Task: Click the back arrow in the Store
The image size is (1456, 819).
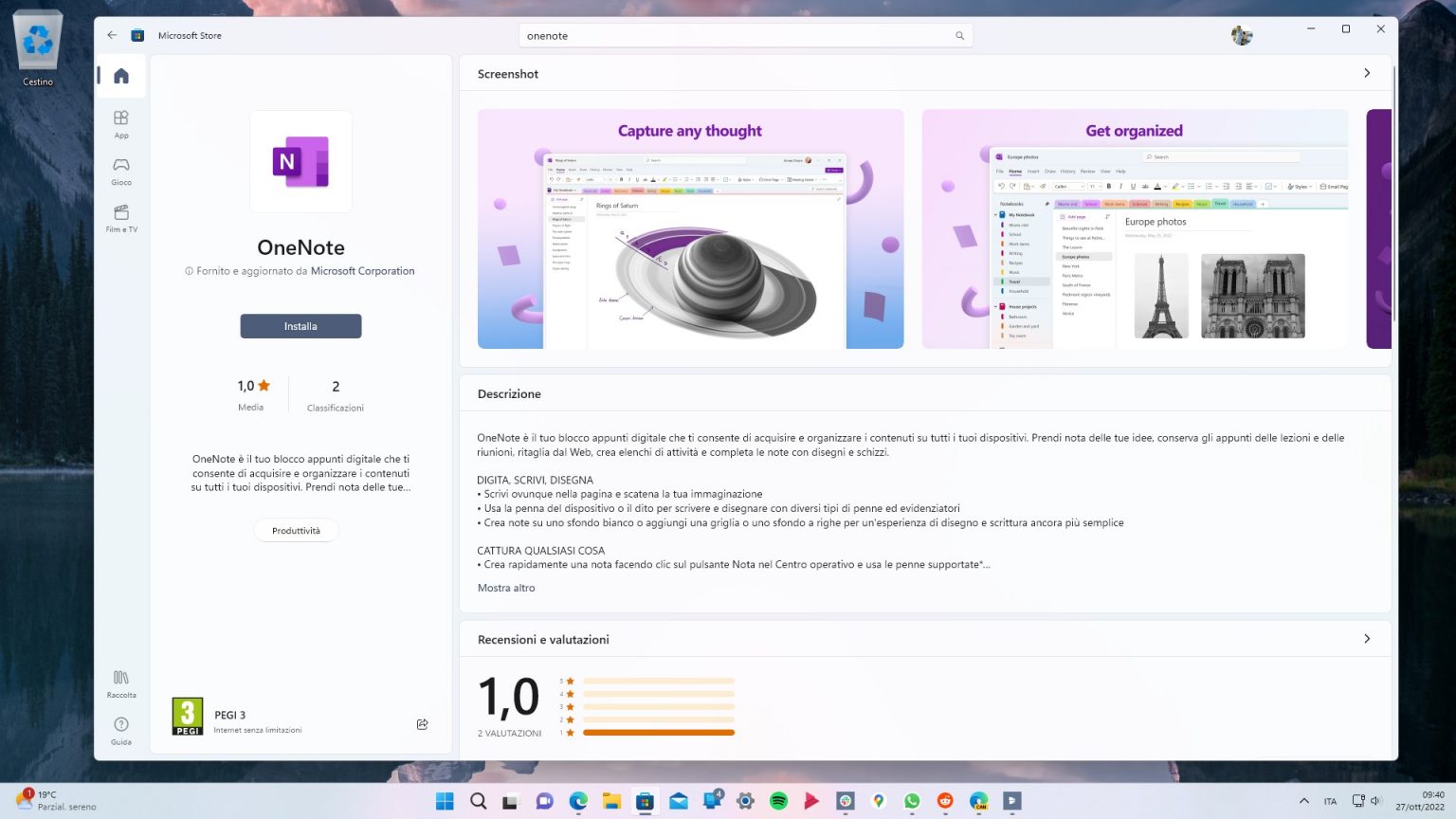Action: [x=111, y=34]
